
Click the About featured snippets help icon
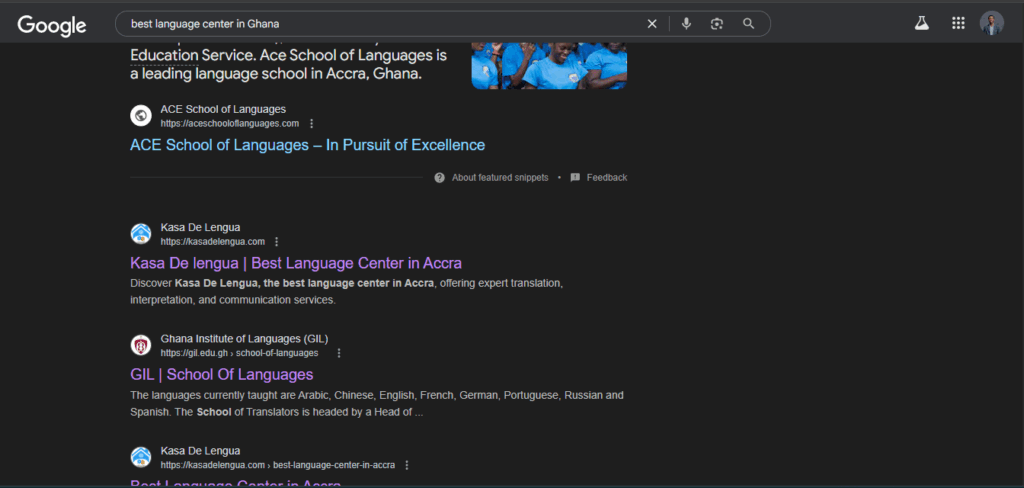click(440, 178)
